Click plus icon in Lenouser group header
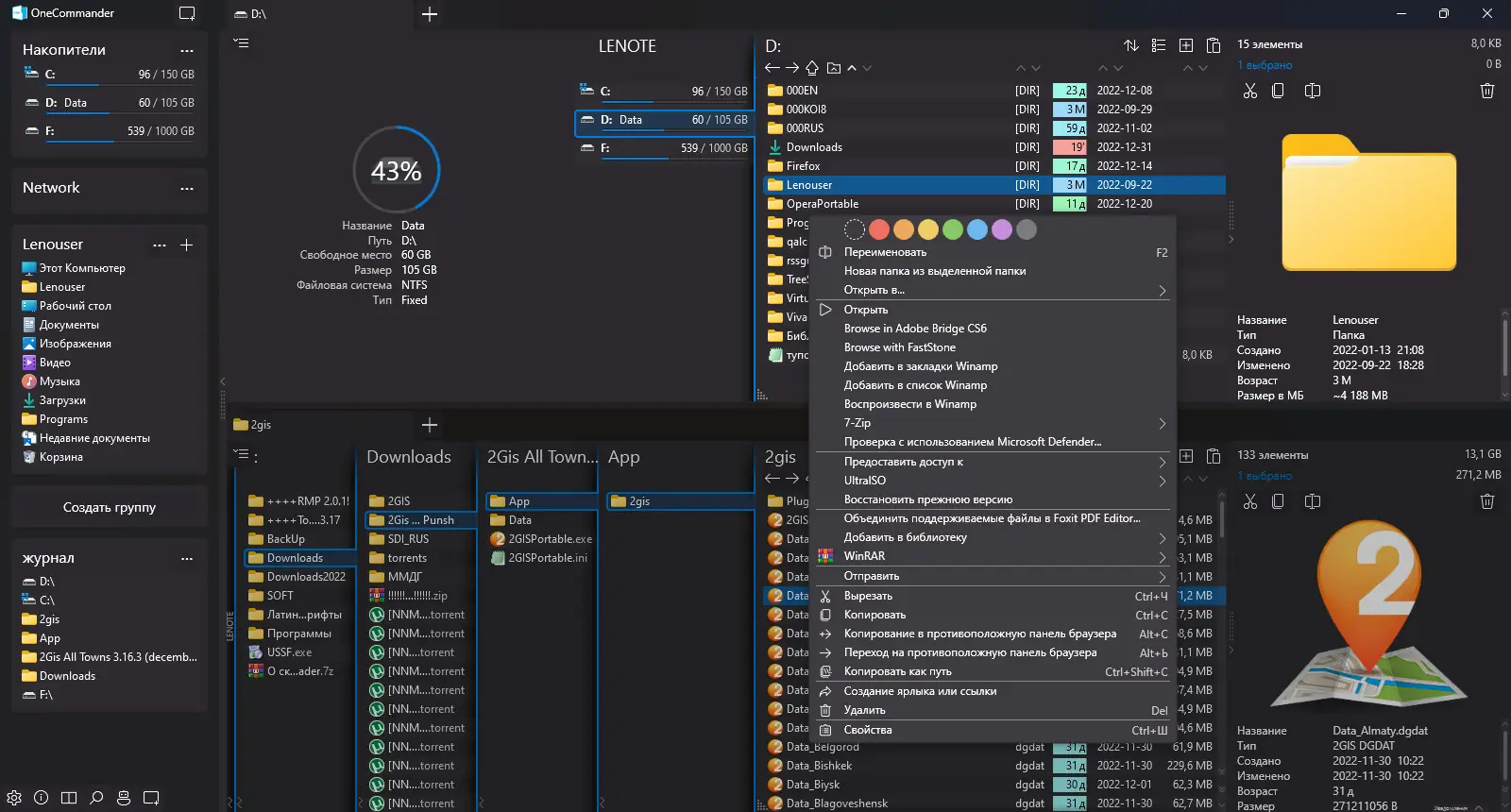Screen dimensions: 1511x812 pyautogui.click(x=187, y=245)
